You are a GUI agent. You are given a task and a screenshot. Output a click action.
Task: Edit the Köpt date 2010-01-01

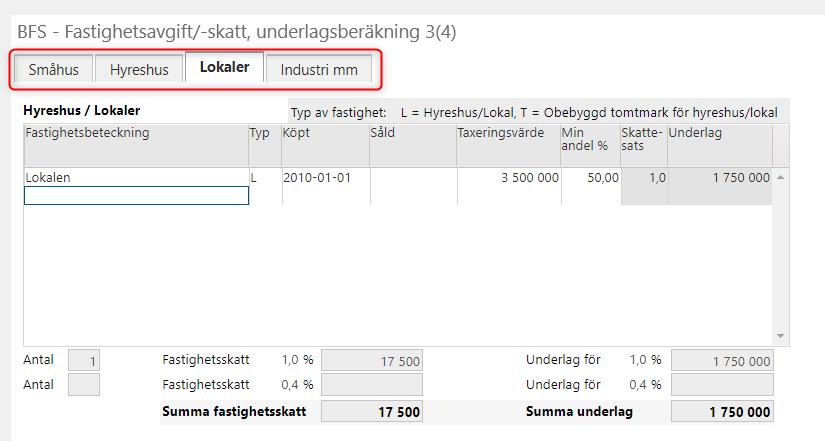[x=326, y=177]
